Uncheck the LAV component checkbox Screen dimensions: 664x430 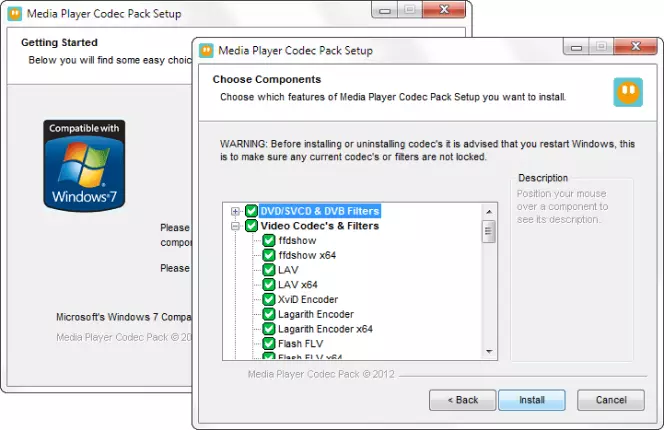pos(268,270)
